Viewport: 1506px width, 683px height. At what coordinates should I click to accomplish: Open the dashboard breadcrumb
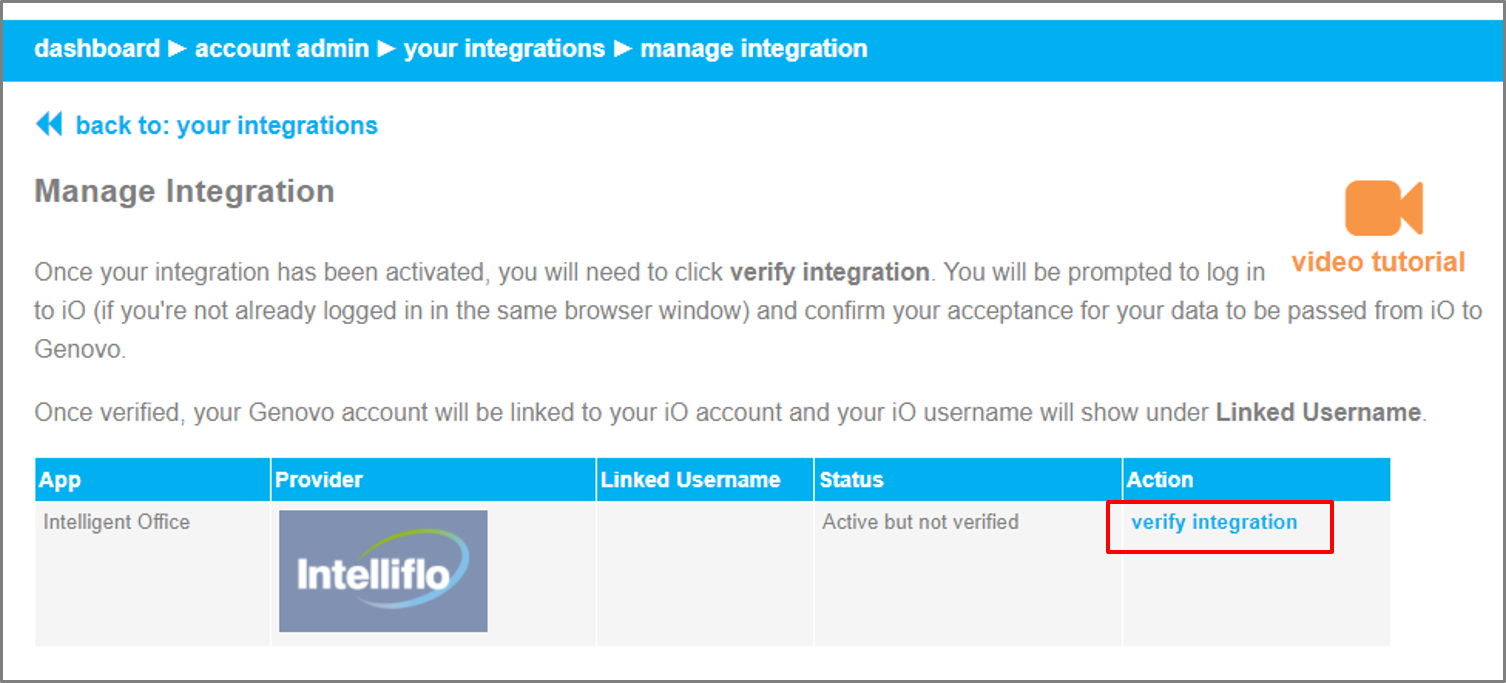[97, 48]
